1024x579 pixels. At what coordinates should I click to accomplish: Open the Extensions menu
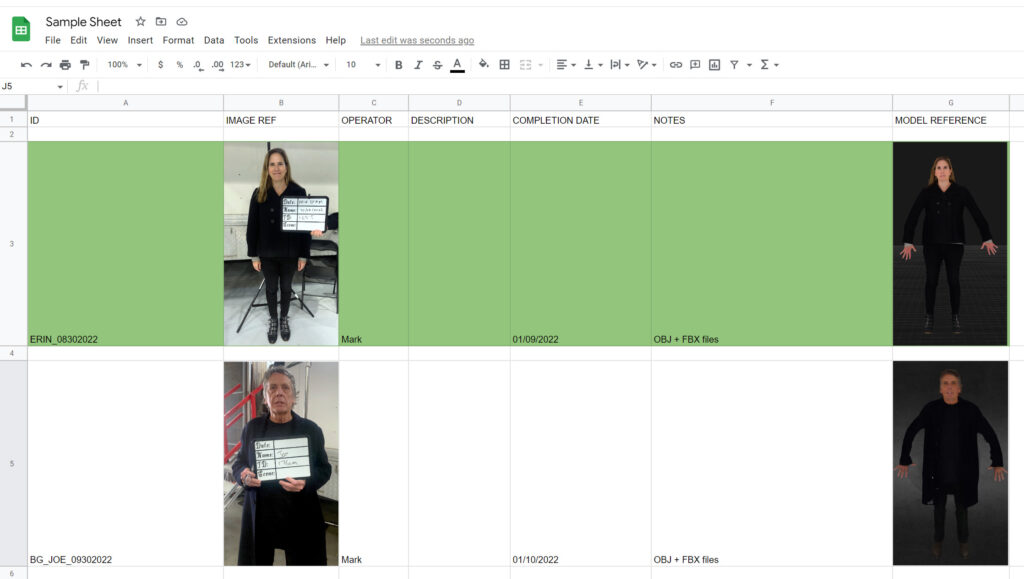coord(291,41)
